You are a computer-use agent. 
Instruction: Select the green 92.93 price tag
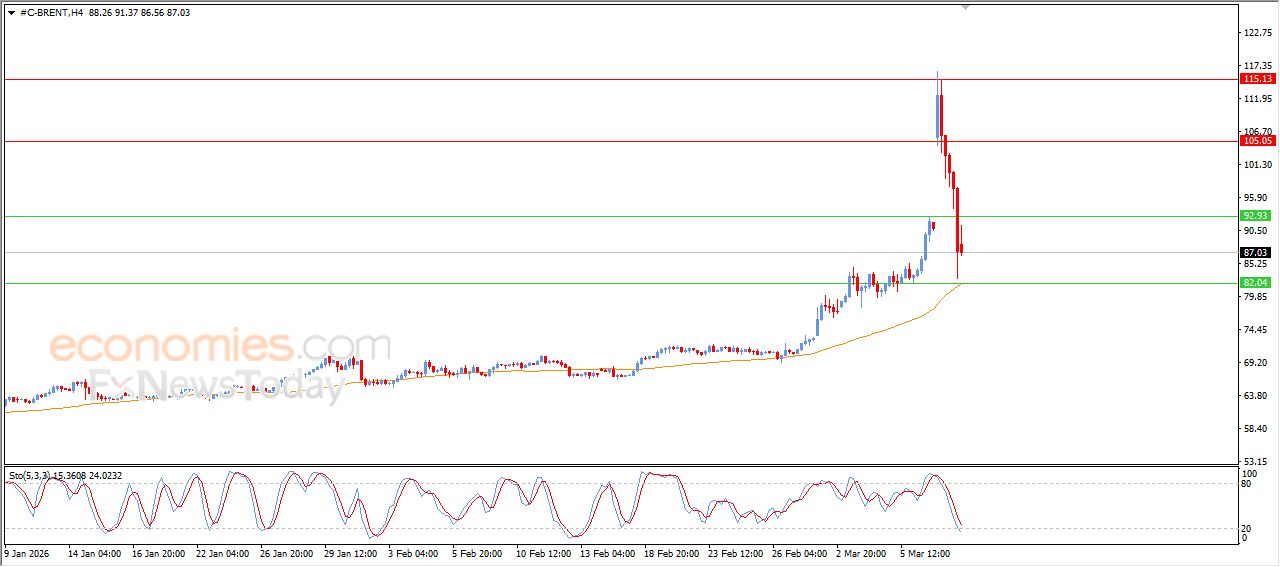tap(1256, 216)
